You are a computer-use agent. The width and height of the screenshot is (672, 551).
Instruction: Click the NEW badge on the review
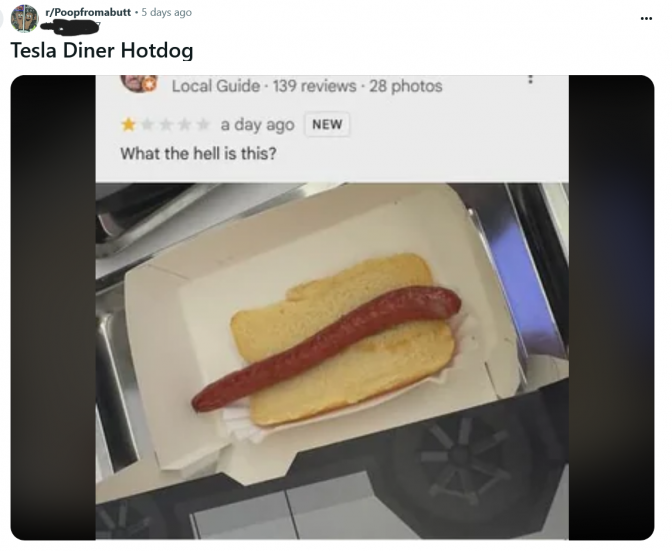point(327,124)
